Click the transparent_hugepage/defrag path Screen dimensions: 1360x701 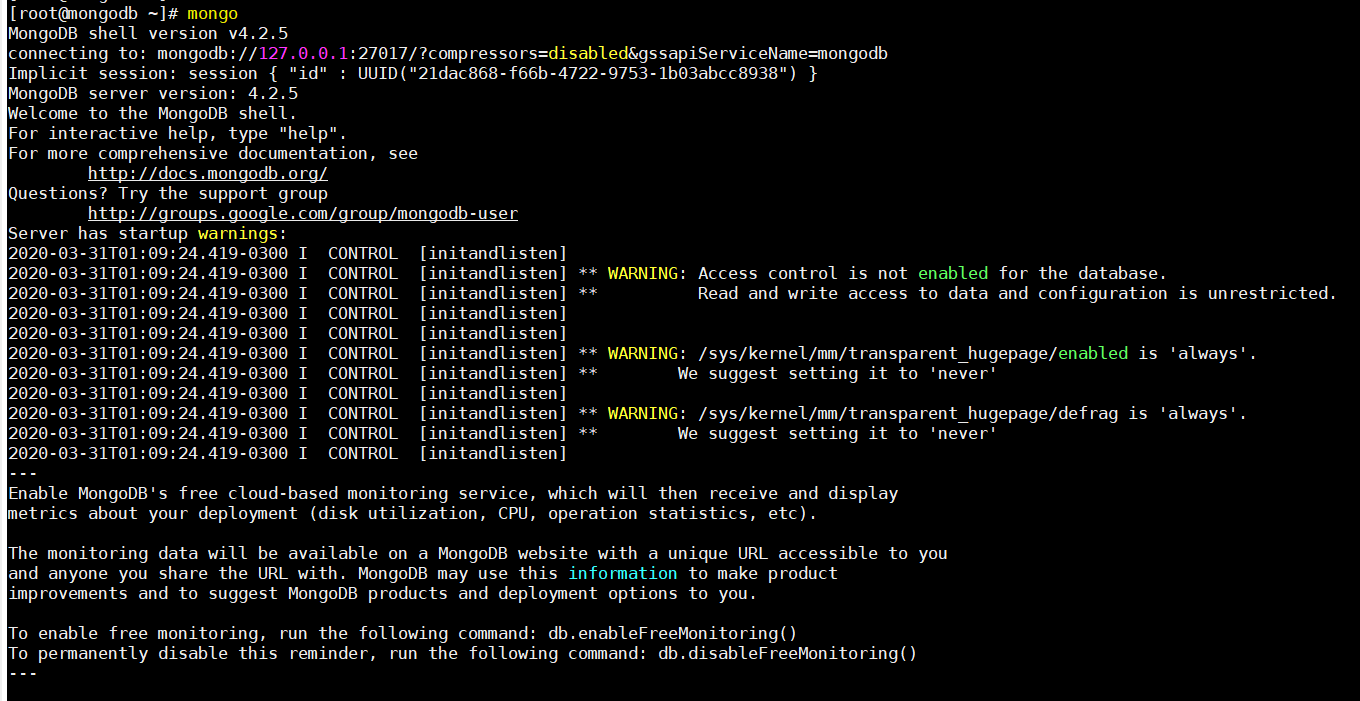[x=908, y=414]
